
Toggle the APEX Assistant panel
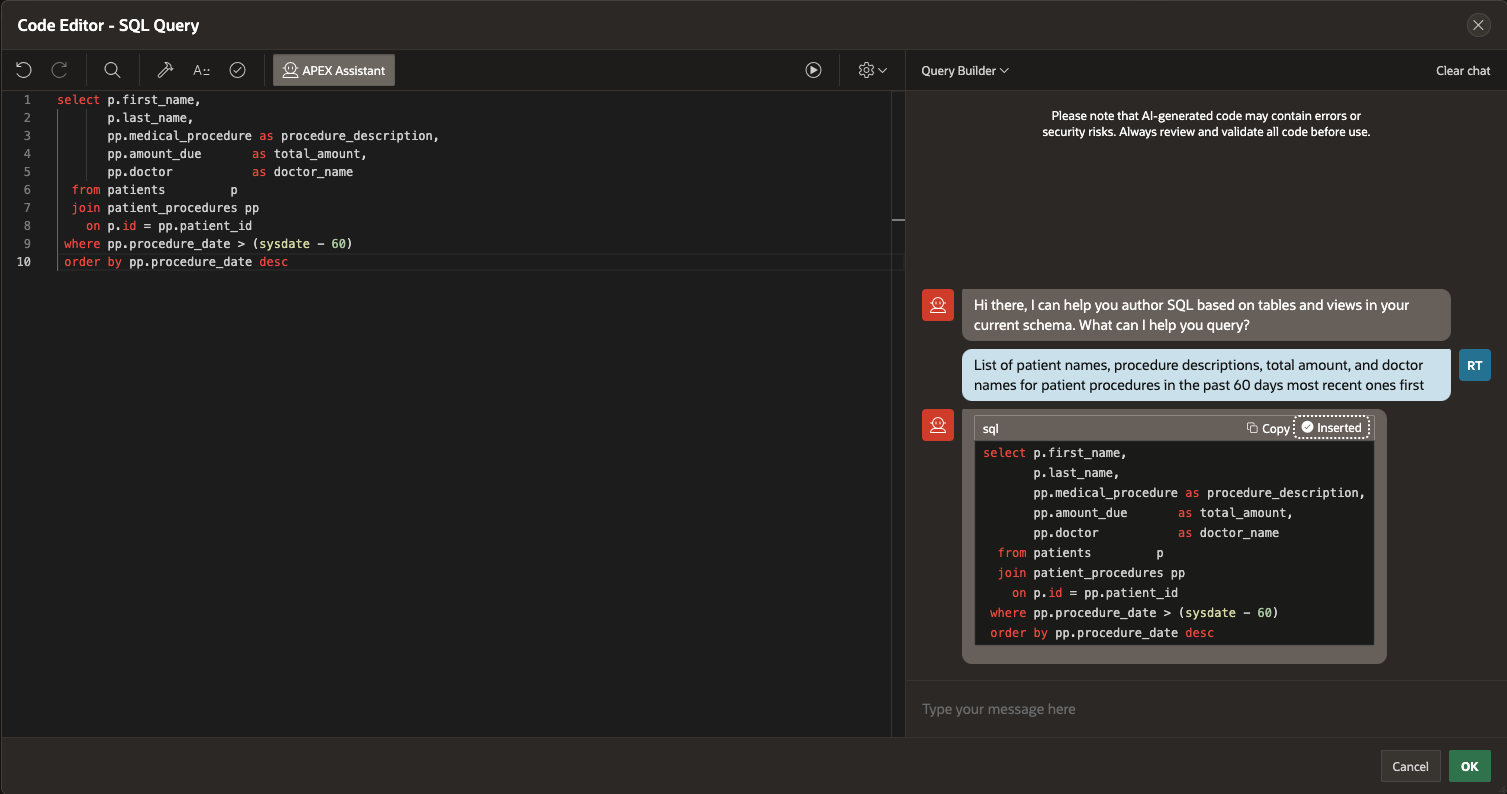(x=334, y=70)
